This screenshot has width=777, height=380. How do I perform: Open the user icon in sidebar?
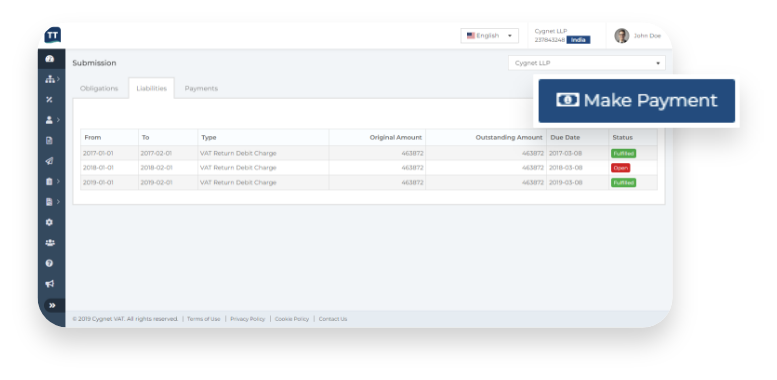49,120
